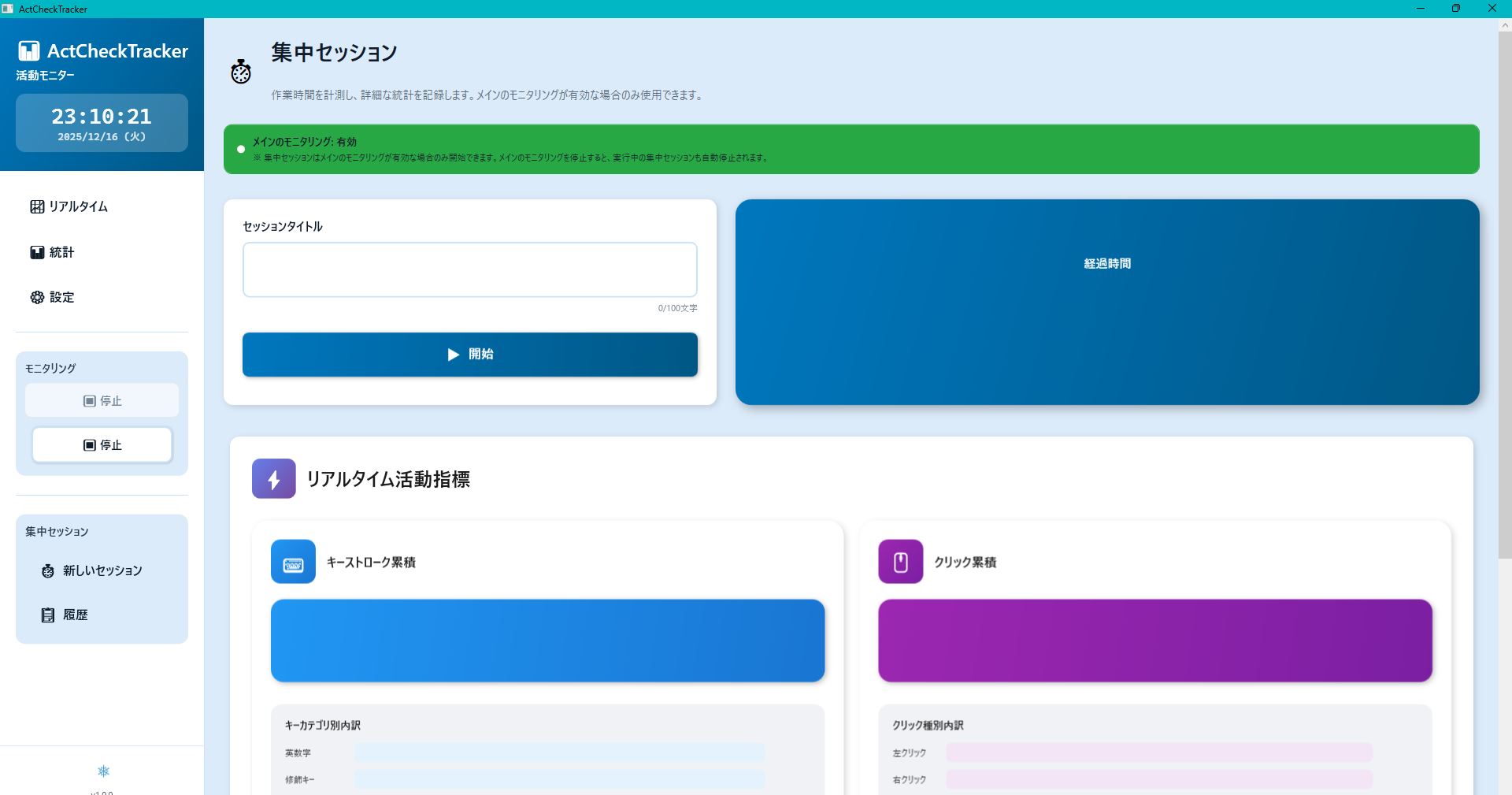
Task: Click inside the セッションタイトル input field
Action: coord(469,269)
